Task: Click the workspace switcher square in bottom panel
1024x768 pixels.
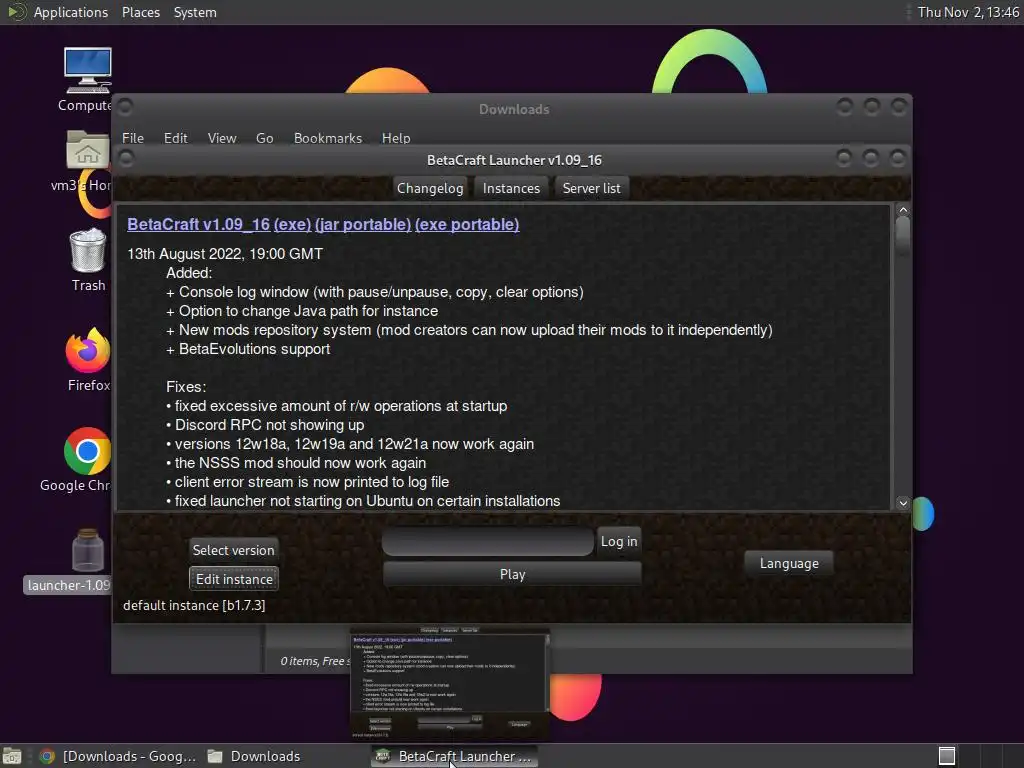Action: (947, 756)
